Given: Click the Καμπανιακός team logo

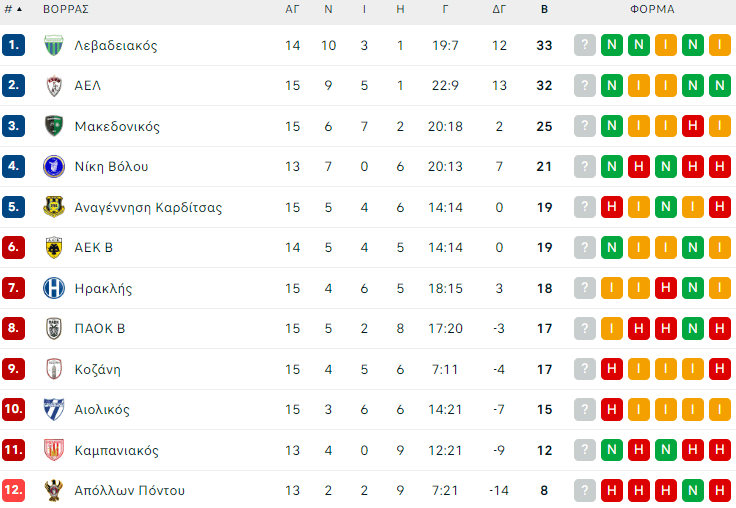Looking at the screenshot, I should [53, 451].
